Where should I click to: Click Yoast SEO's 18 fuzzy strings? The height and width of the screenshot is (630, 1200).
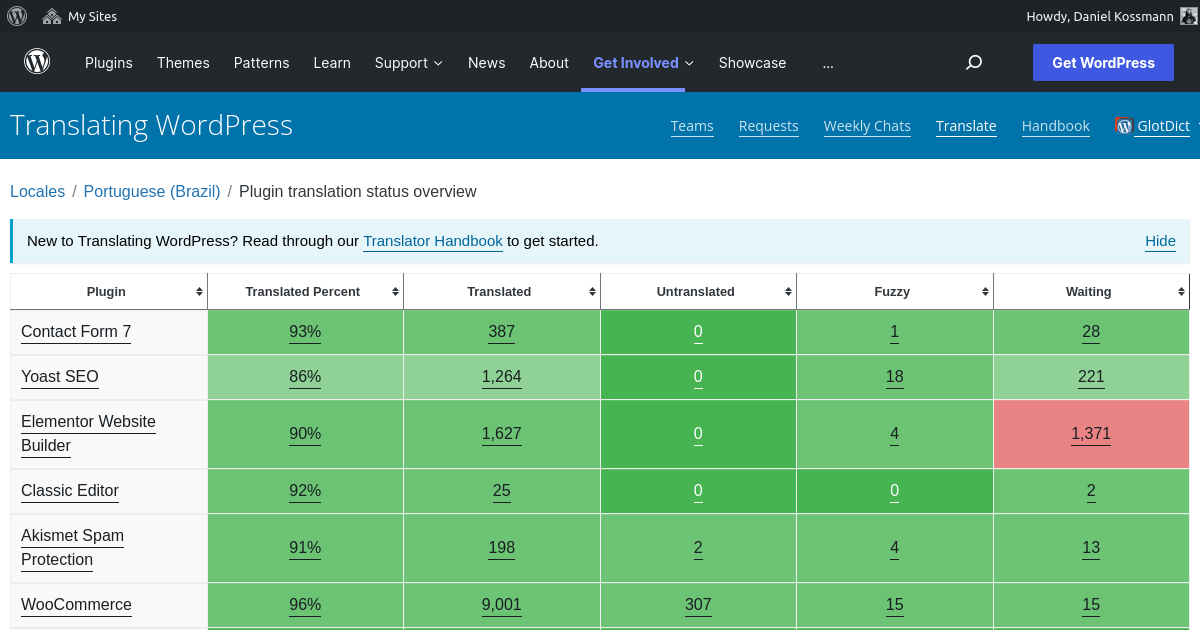pos(895,377)
